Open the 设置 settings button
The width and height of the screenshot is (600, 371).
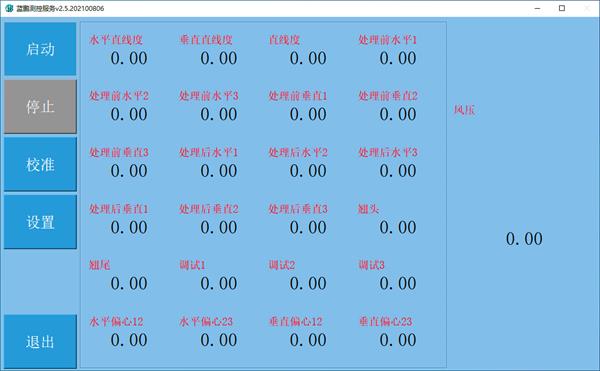[x=40, y=222]
